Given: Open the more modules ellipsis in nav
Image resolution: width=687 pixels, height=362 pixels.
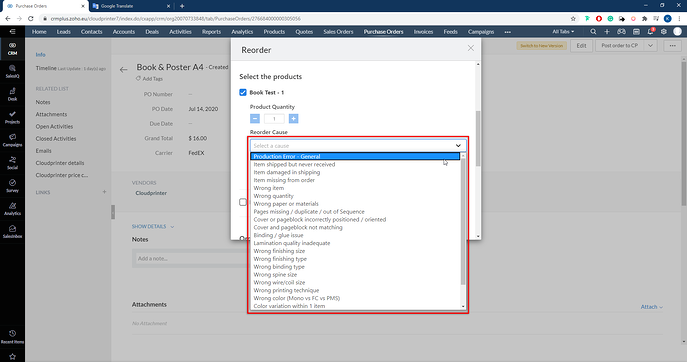Looking at the screenshot, I should tap(507, 32).
